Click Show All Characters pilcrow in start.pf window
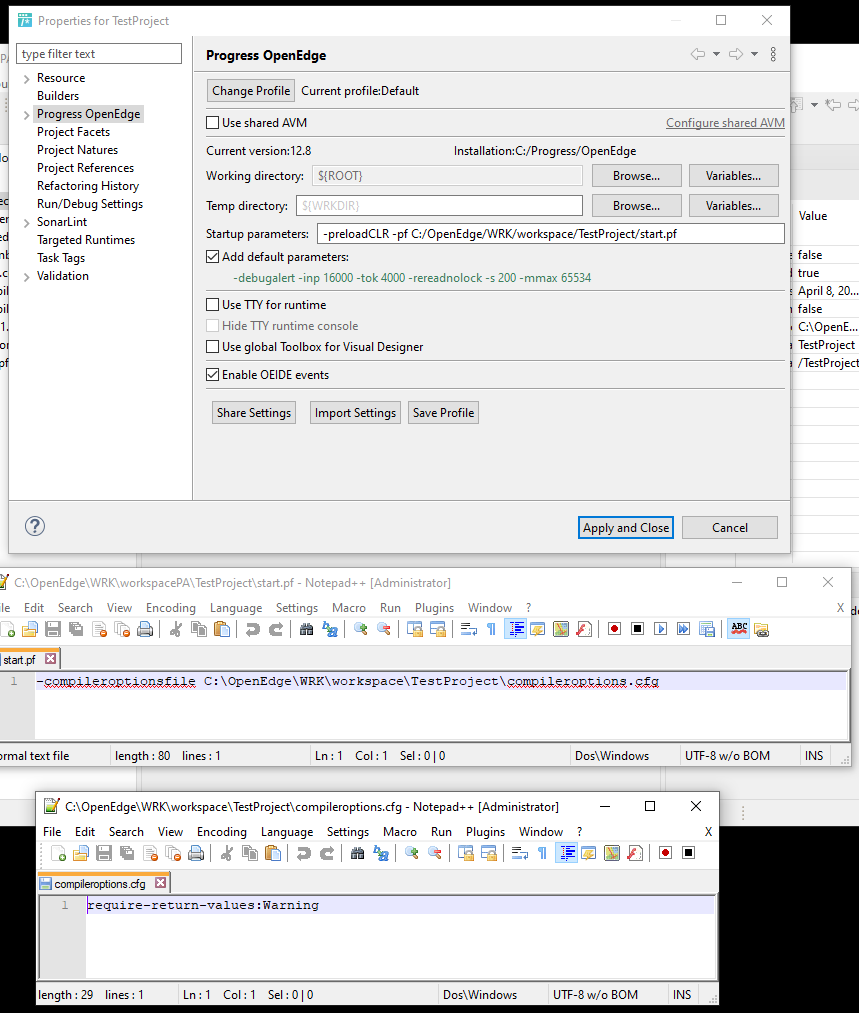 coord(492,629)
